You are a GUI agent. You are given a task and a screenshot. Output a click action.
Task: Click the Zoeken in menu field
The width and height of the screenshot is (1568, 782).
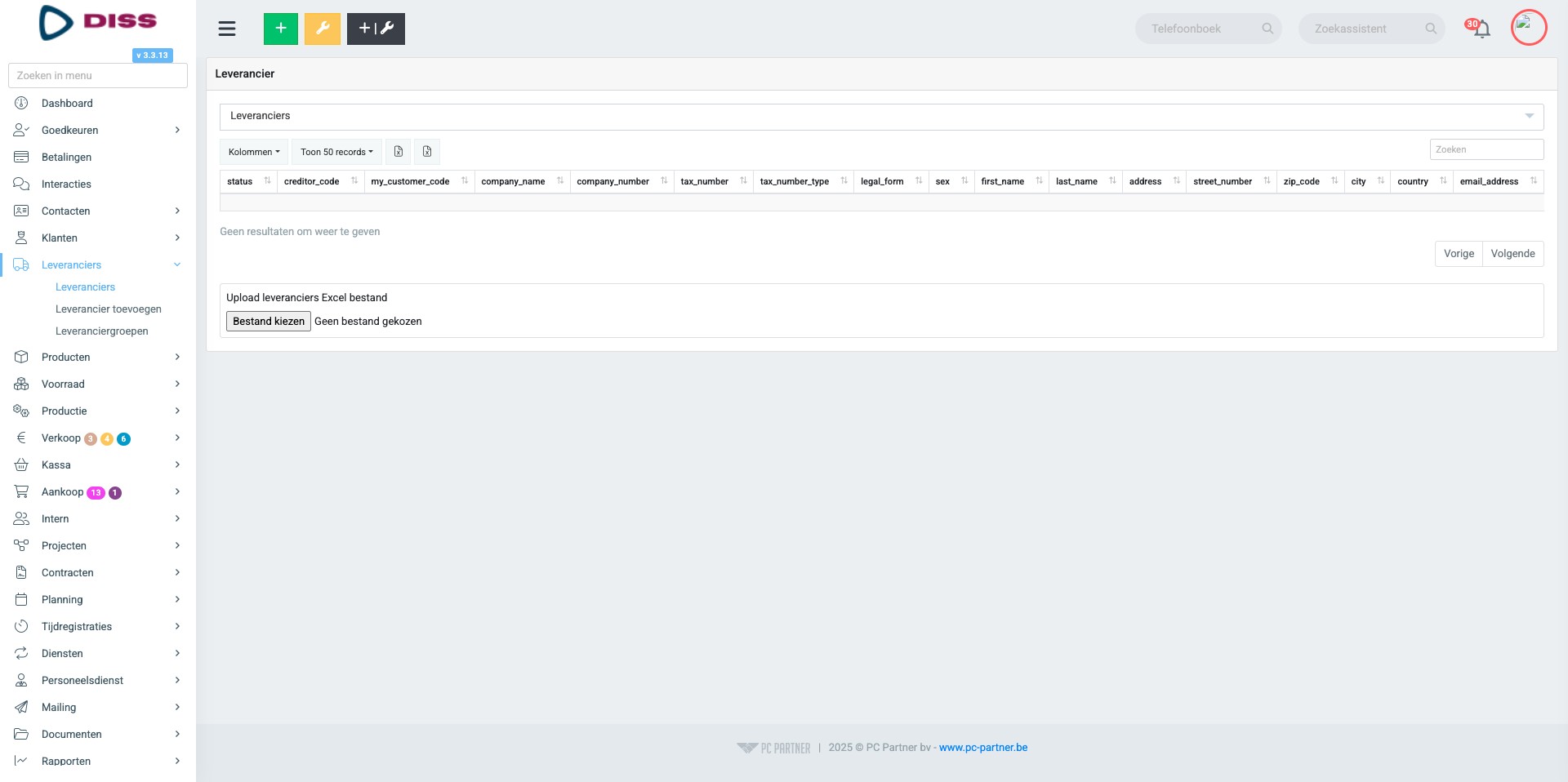coord(98,75)
